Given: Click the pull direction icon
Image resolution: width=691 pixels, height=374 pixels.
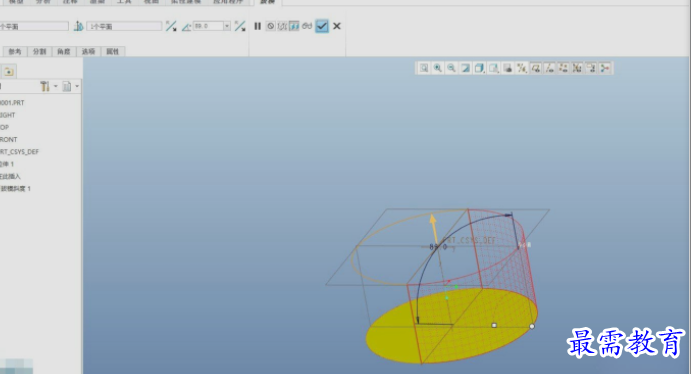Looking at the screenshot, I should coord(78,26).
